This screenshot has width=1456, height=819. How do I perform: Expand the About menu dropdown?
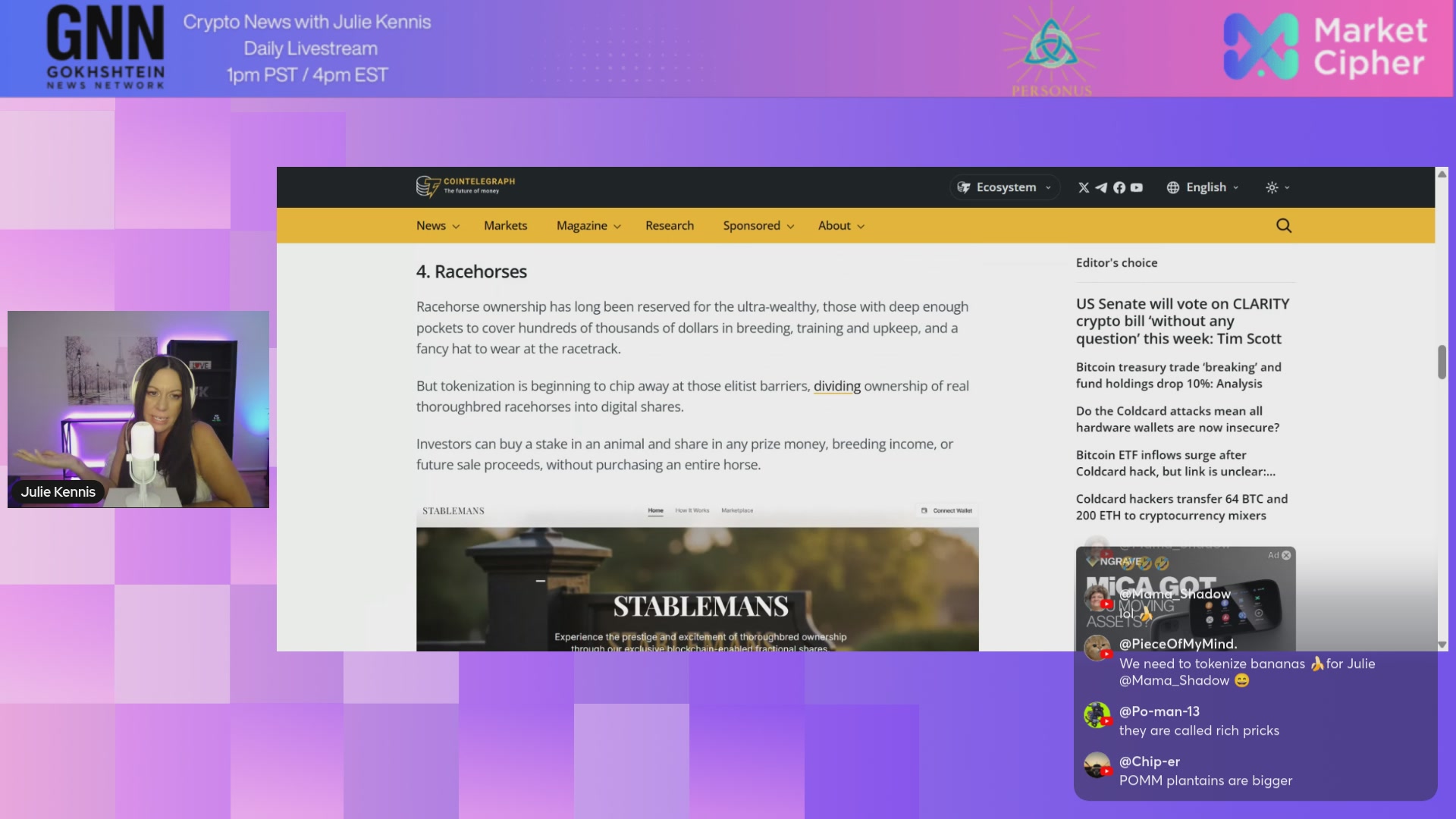click(x=841, y=226)
